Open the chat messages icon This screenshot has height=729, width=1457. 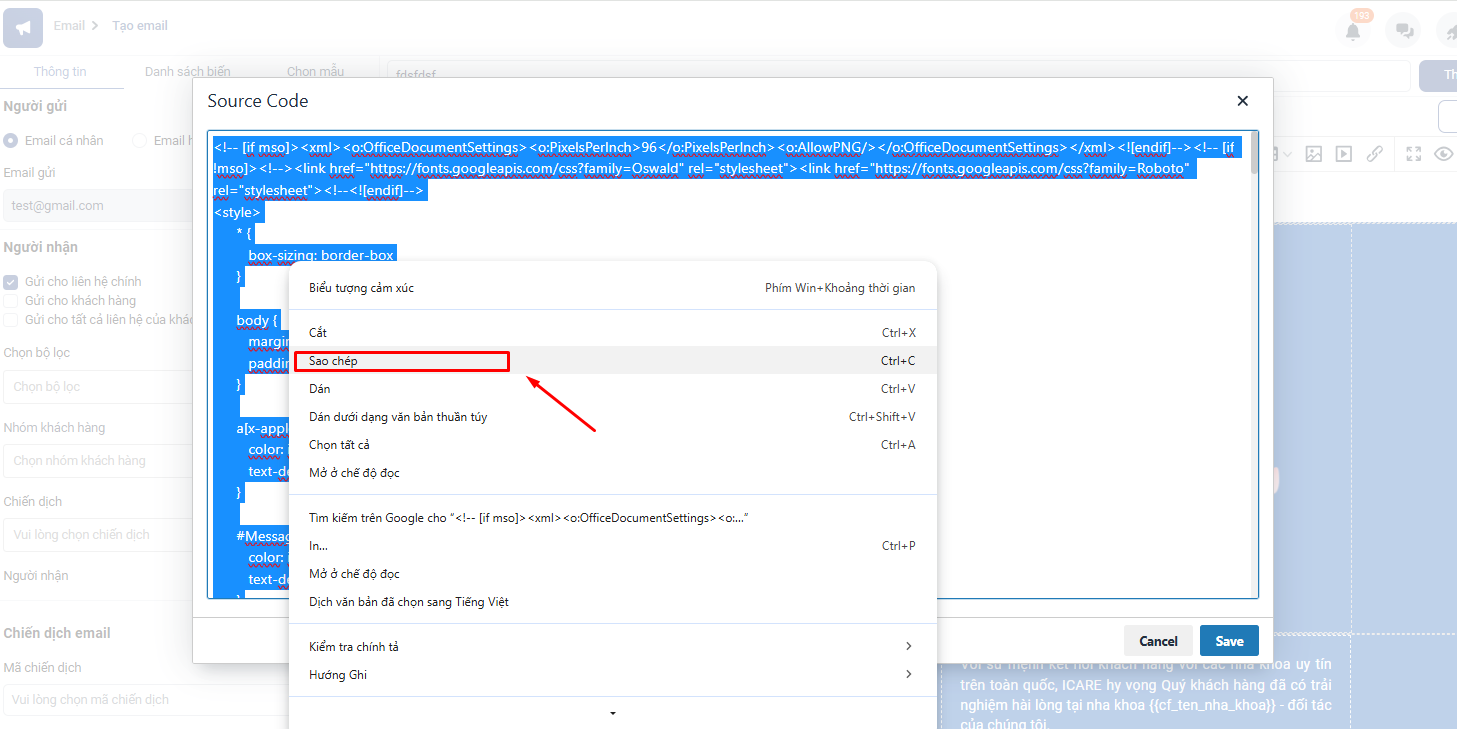(x=1403, y=31)
